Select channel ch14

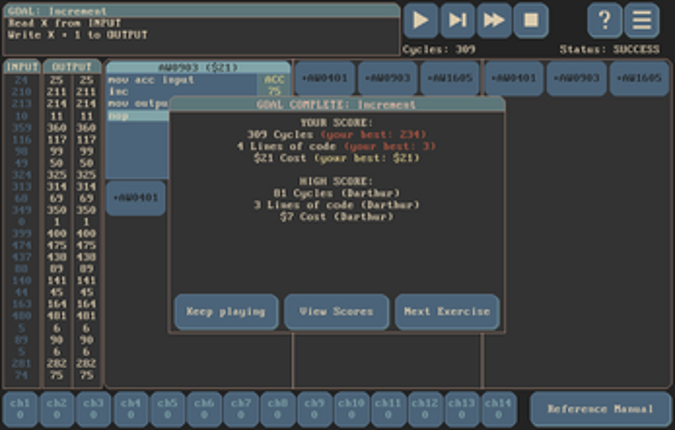coord(499,409)
